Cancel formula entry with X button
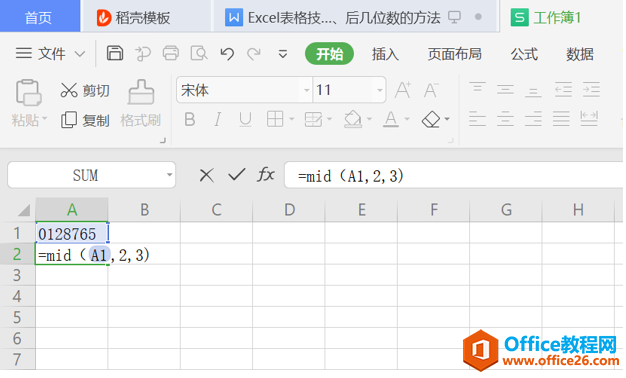This screenshot has height=378, width=626. click(x=206, y=175)
